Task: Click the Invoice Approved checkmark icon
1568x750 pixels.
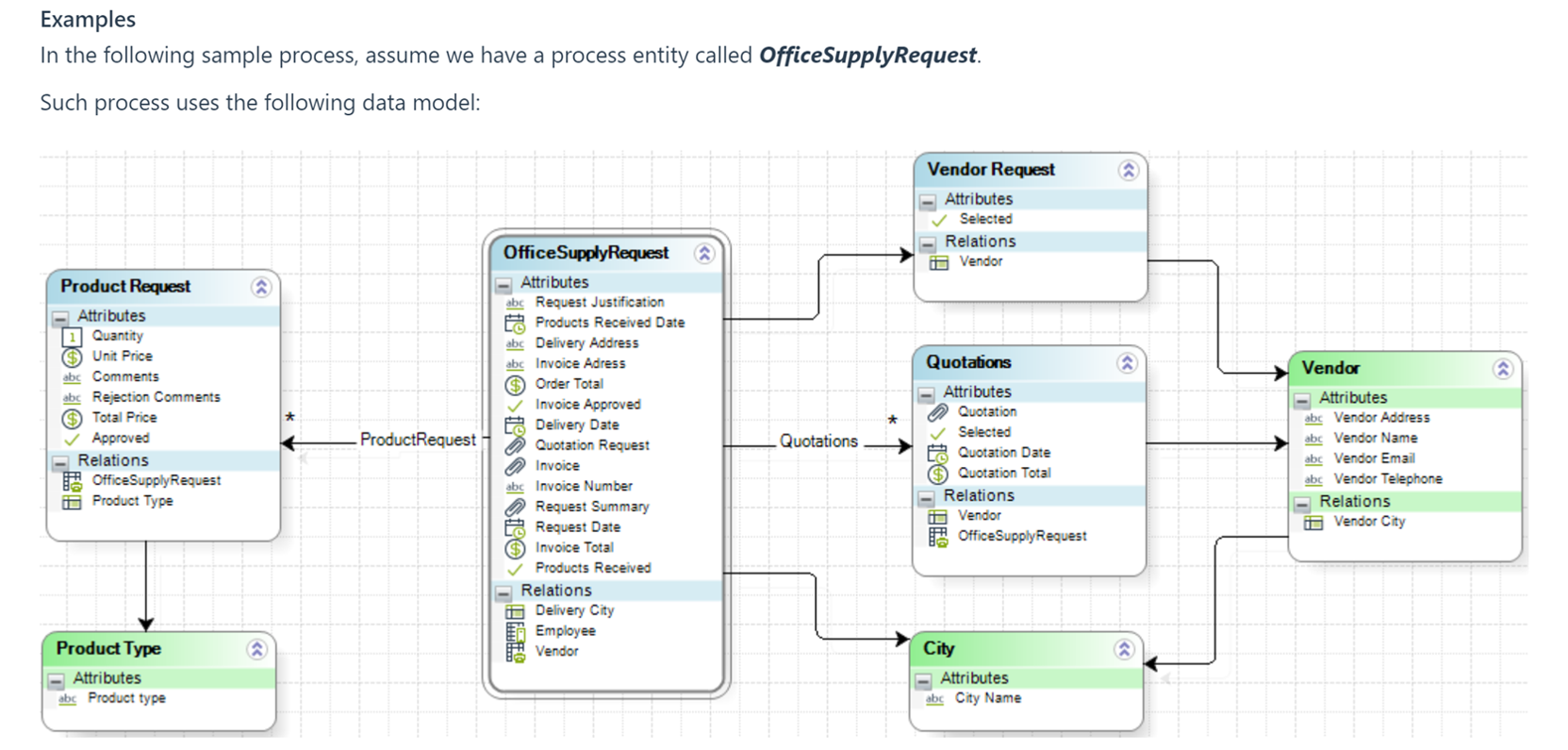Action: 515,406
